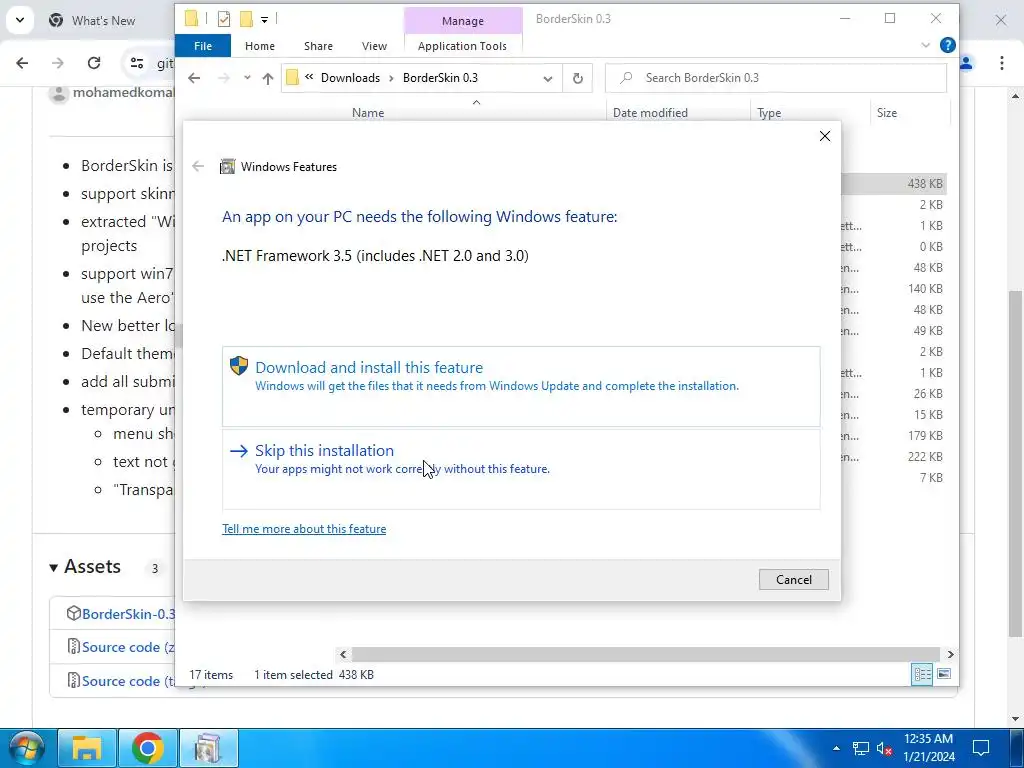Select the Application Tools tab
Viewport: 1024px width, 768px height.
[x=462, y=46]
